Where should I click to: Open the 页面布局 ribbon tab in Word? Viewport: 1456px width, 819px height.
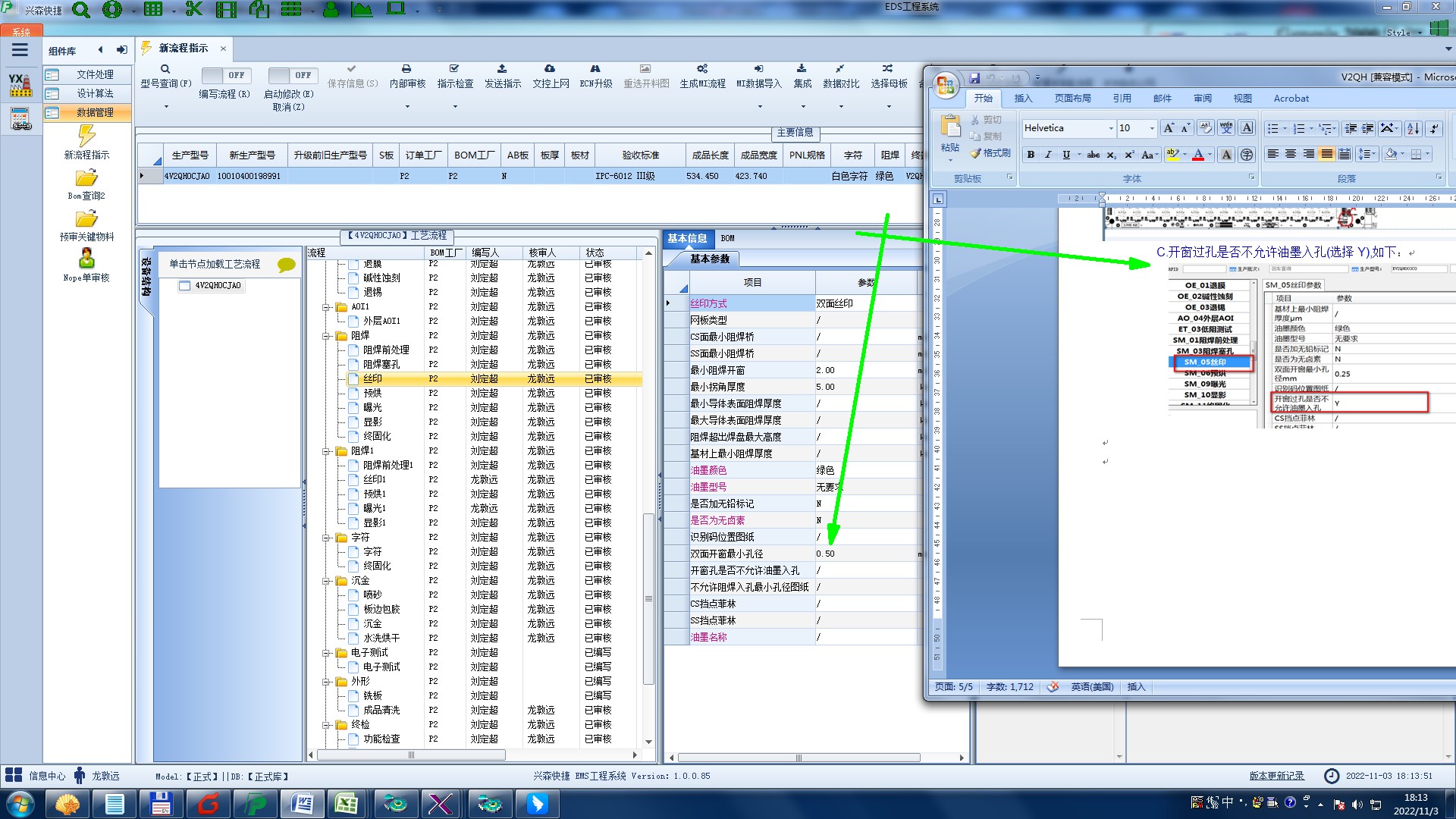[x=1072, y=99]
